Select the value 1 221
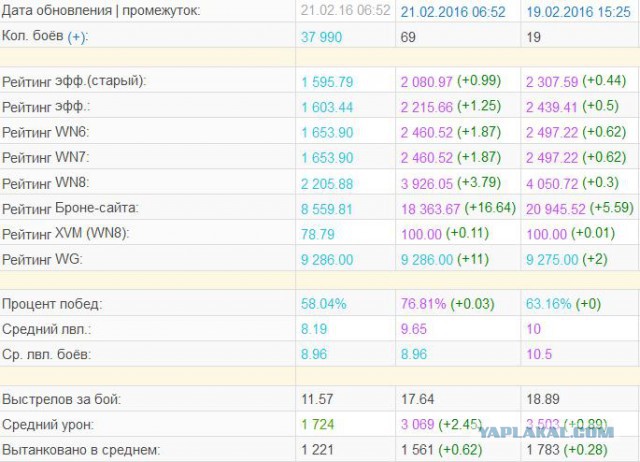Image resolution: width=640 pixels, height=462 pixels. point(317,450)
